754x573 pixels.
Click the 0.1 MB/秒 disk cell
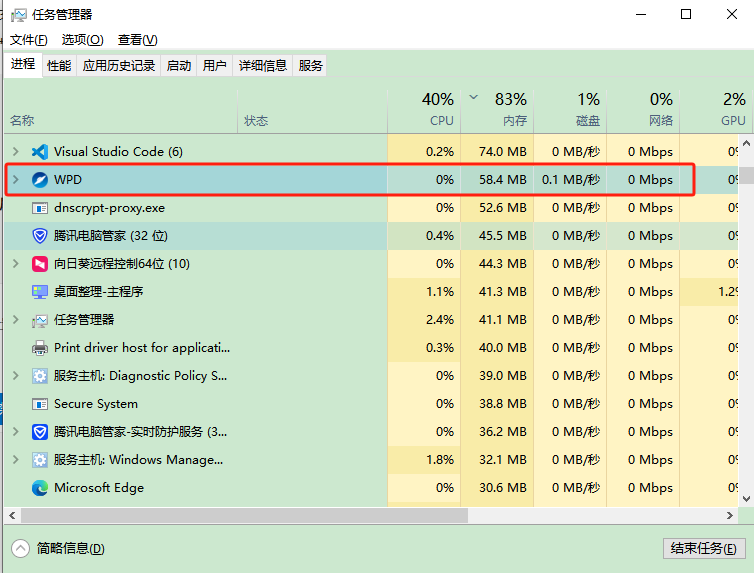570,180
